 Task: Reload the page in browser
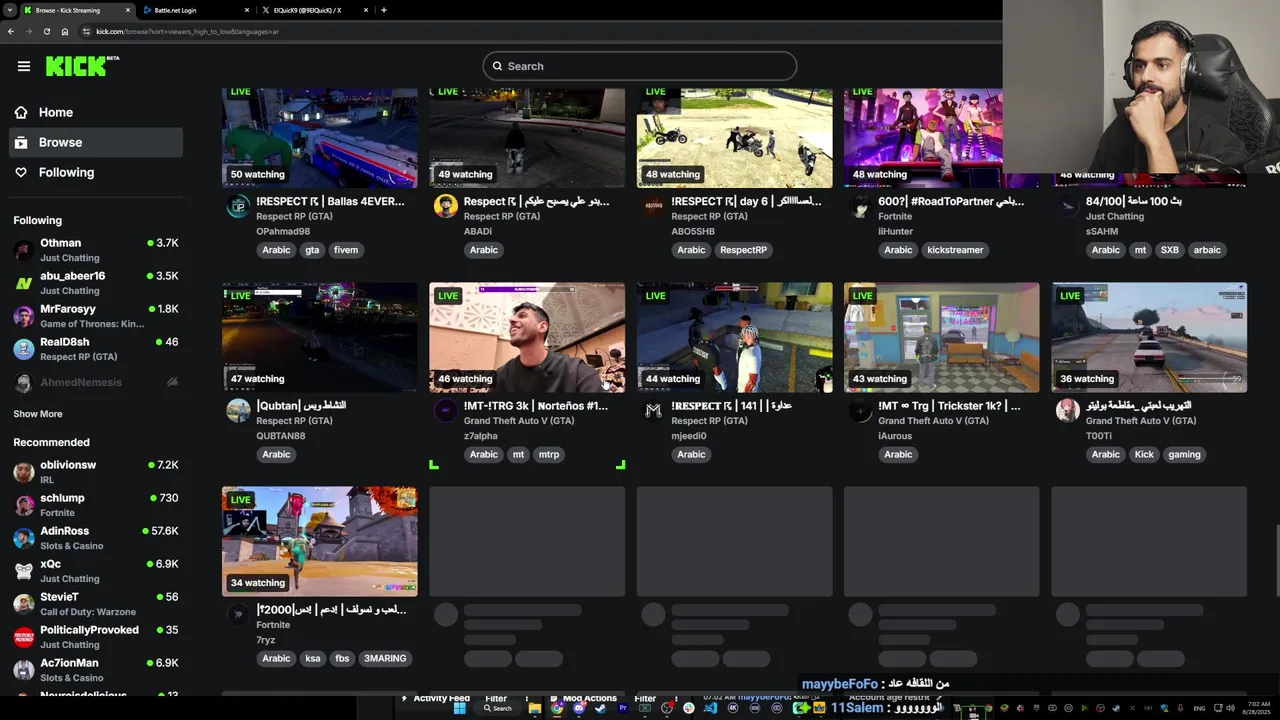(46, 31)
